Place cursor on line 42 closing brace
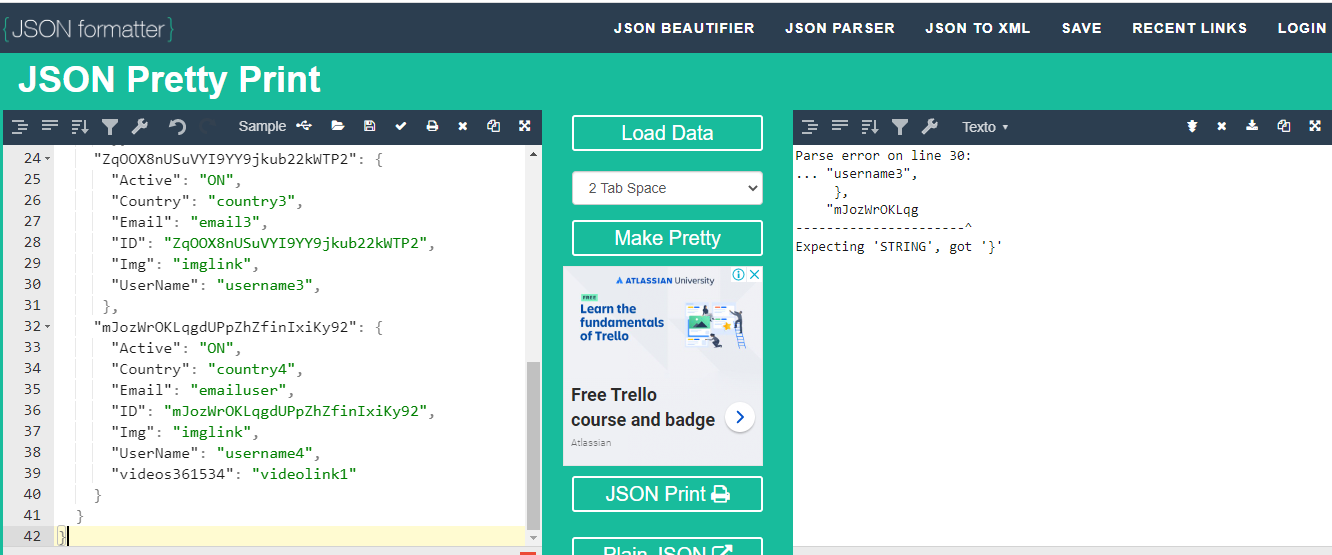The width and height of the screenshot is (1332, 555). point(62,536)
